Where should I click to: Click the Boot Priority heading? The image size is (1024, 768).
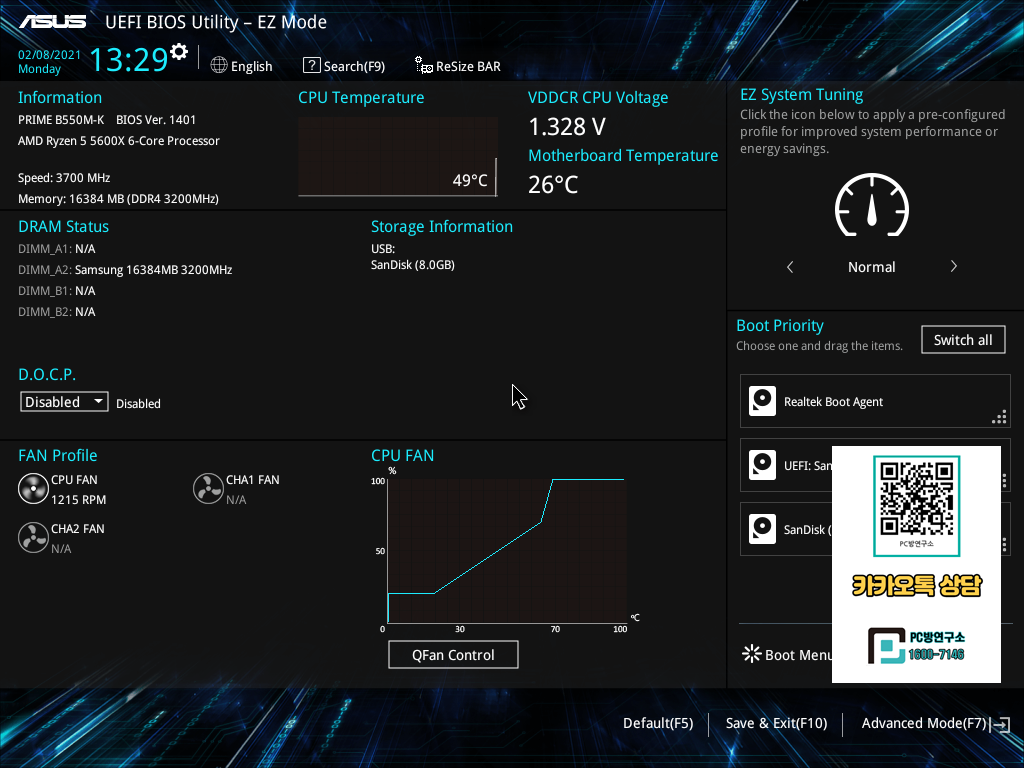tap(780, 325)
